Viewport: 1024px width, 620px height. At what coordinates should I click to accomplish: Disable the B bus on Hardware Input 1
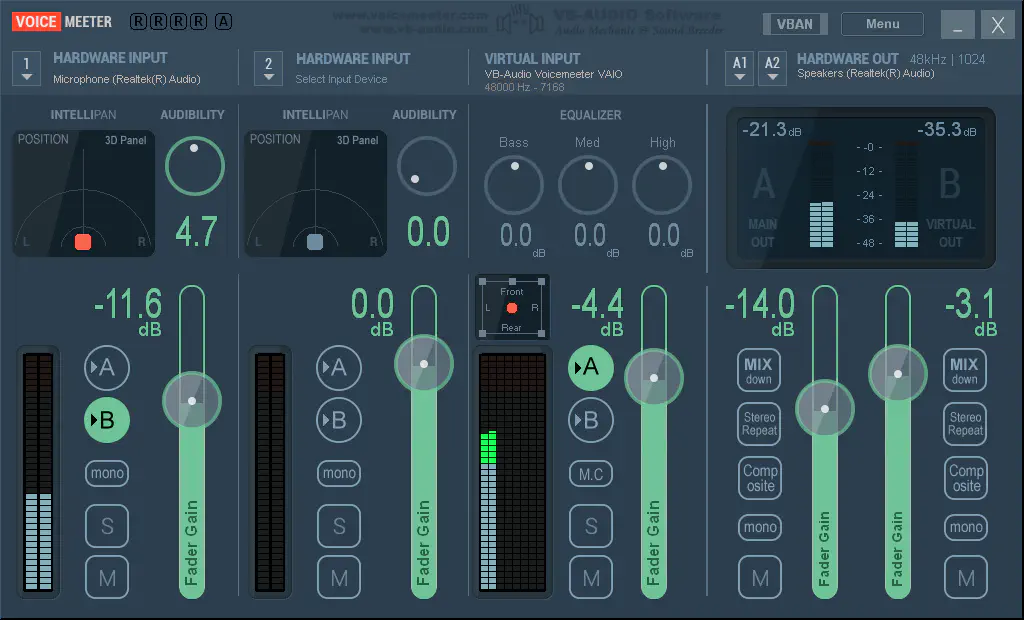point(106,421)
